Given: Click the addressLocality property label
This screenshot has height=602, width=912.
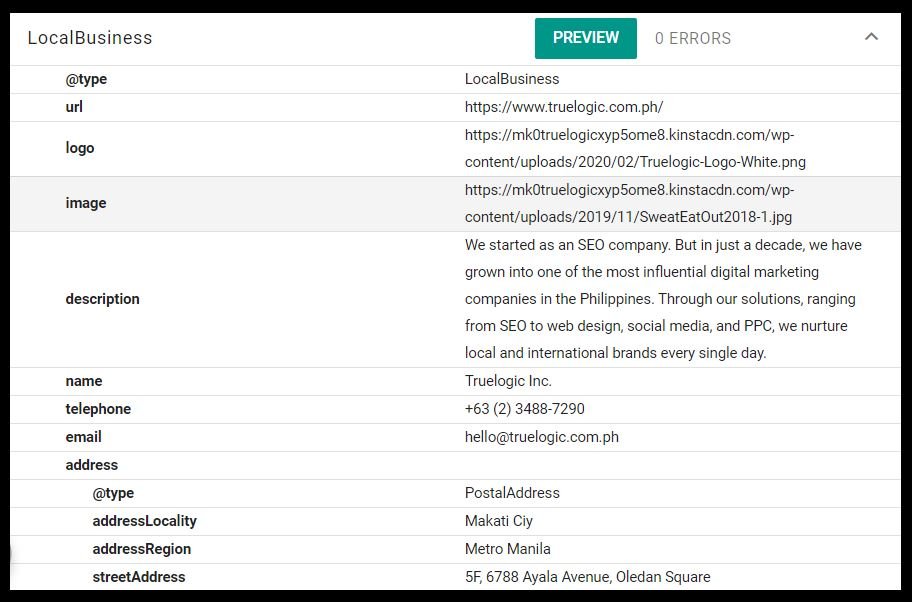Looking at the screenshot, I should 144,521.
